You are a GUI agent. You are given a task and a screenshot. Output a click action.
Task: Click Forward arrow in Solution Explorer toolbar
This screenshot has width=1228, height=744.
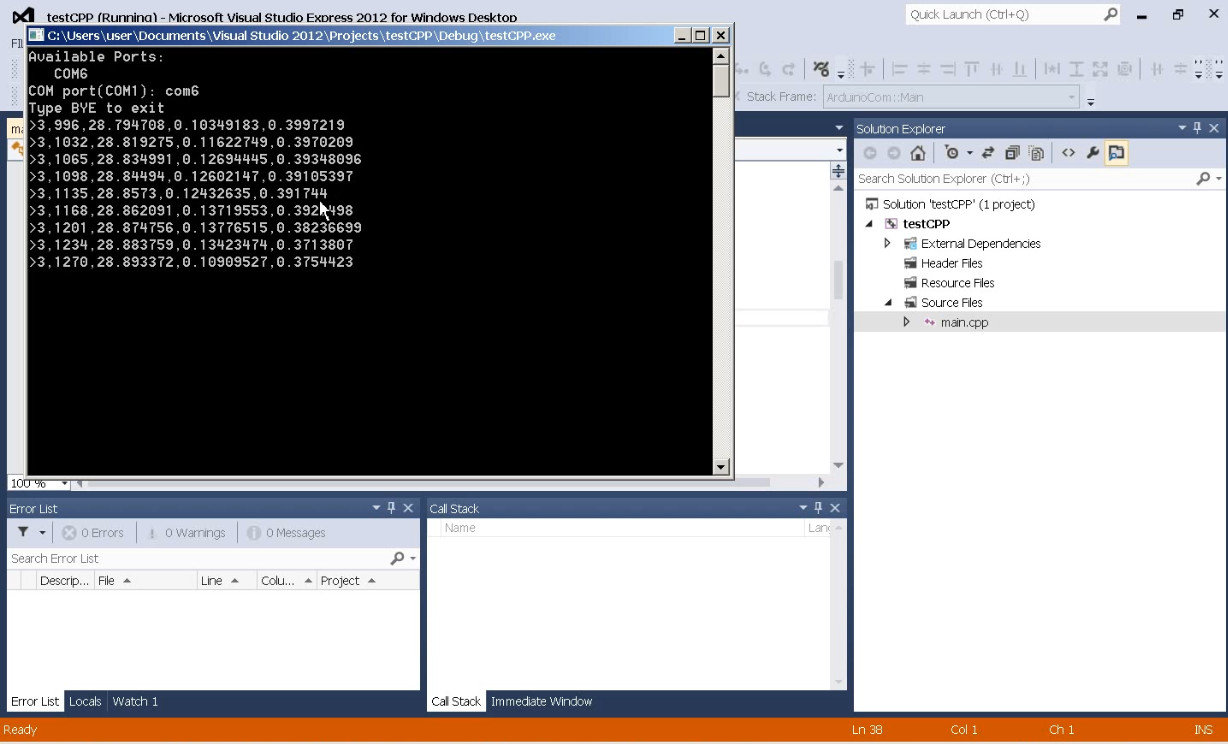tap(894, 153)
